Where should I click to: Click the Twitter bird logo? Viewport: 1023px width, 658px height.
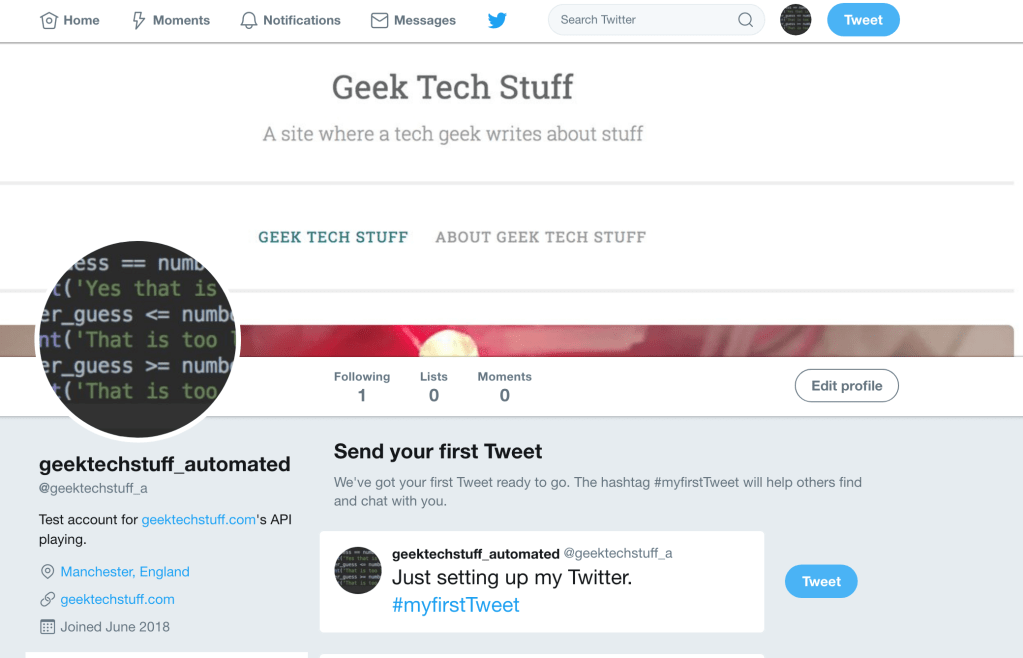497,19
